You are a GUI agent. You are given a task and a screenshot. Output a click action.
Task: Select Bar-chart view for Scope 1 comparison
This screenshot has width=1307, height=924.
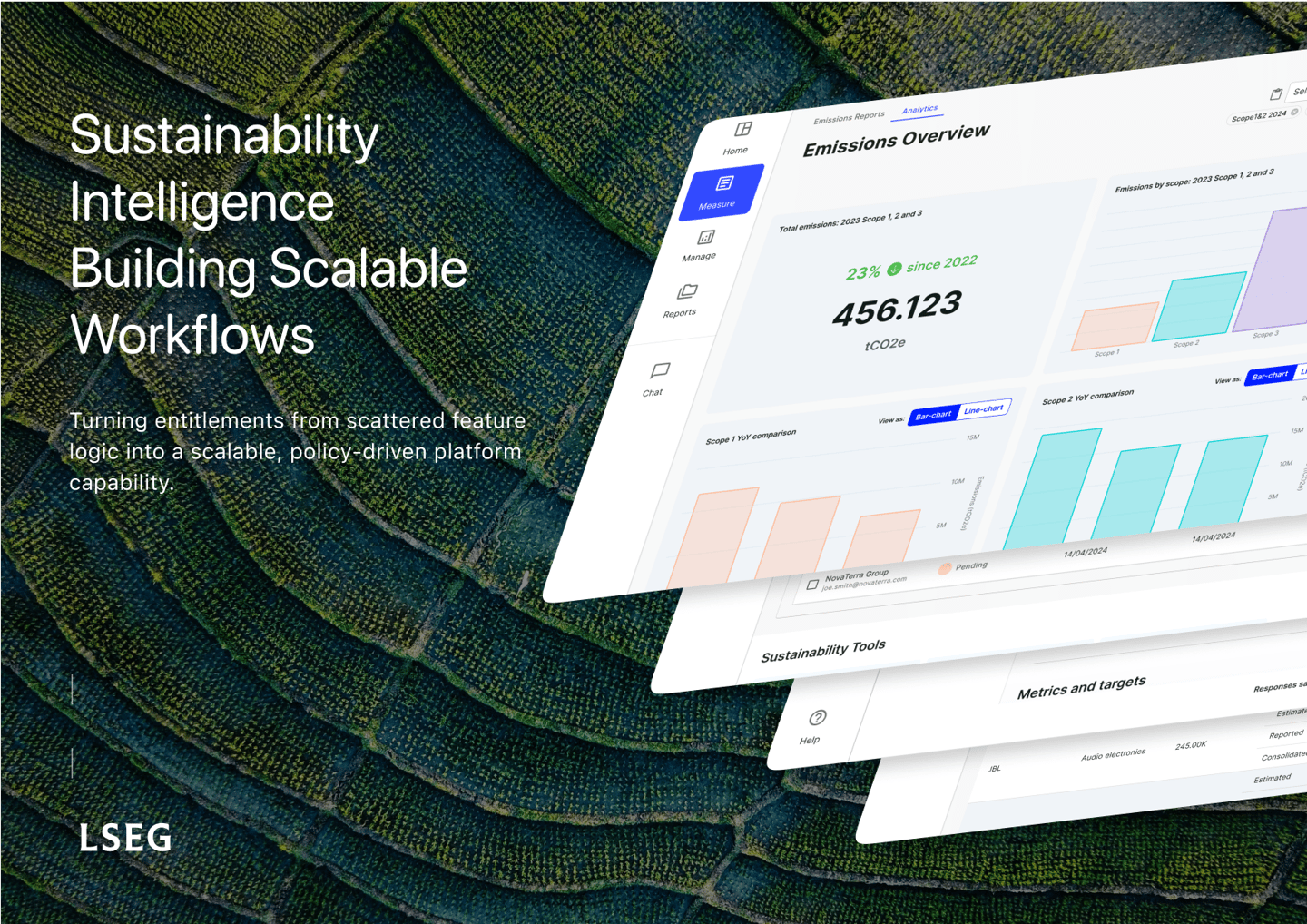click(x=933, y=415)
